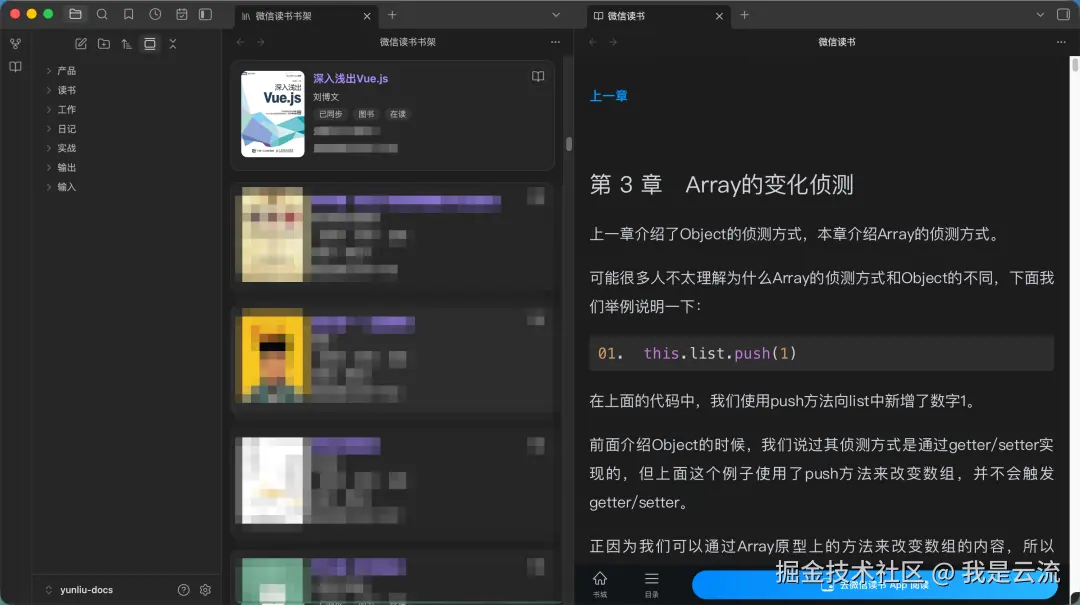Go to previous chapter via 上一章
This screenshot has width=1080, height=605.
(608, 96)
